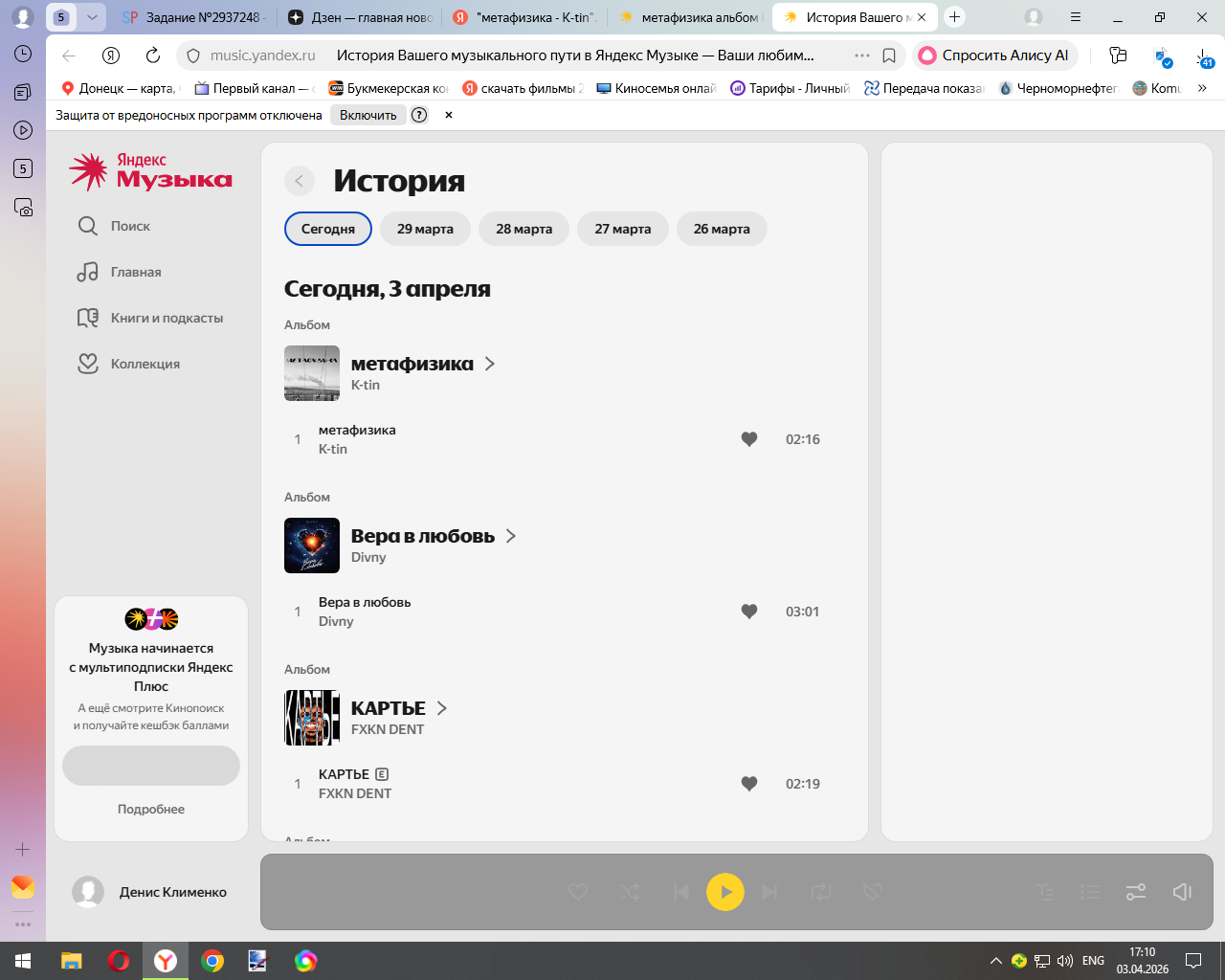Screen dimensions: 1225x980
Task: Open the browser downloads icon with 41 badge
Action: click(x=1204, y=56)
